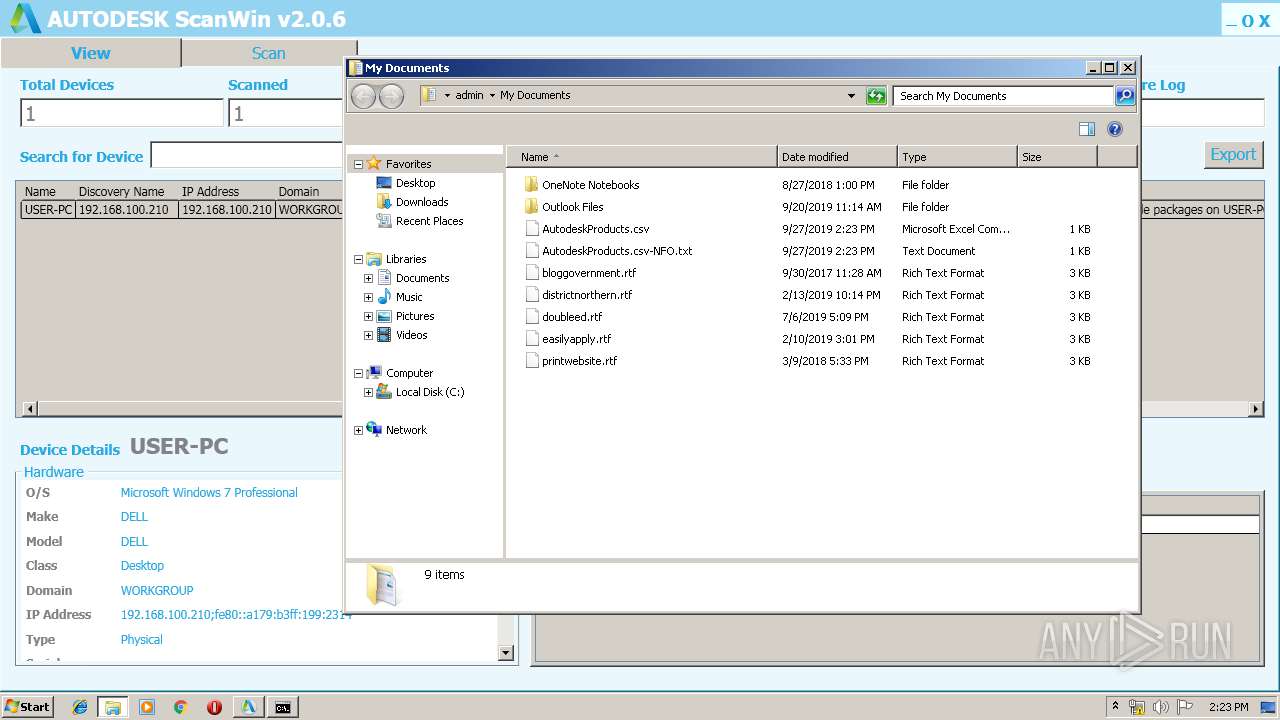This screenshot has height=720, width=1280.
Task: Click the Scanned count field
Action: [286, 113]
